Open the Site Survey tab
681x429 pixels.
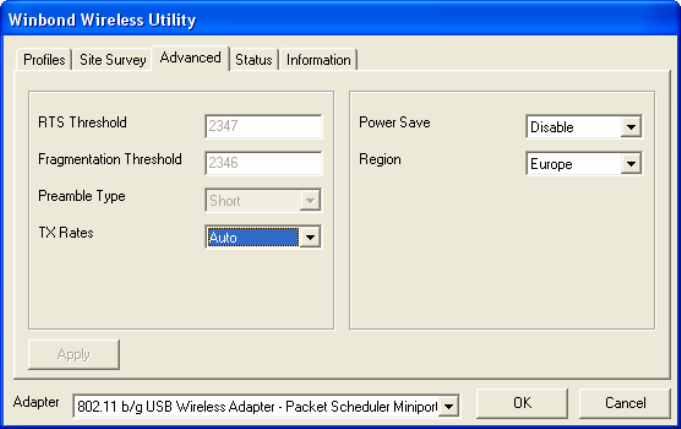tap(112, 59)
